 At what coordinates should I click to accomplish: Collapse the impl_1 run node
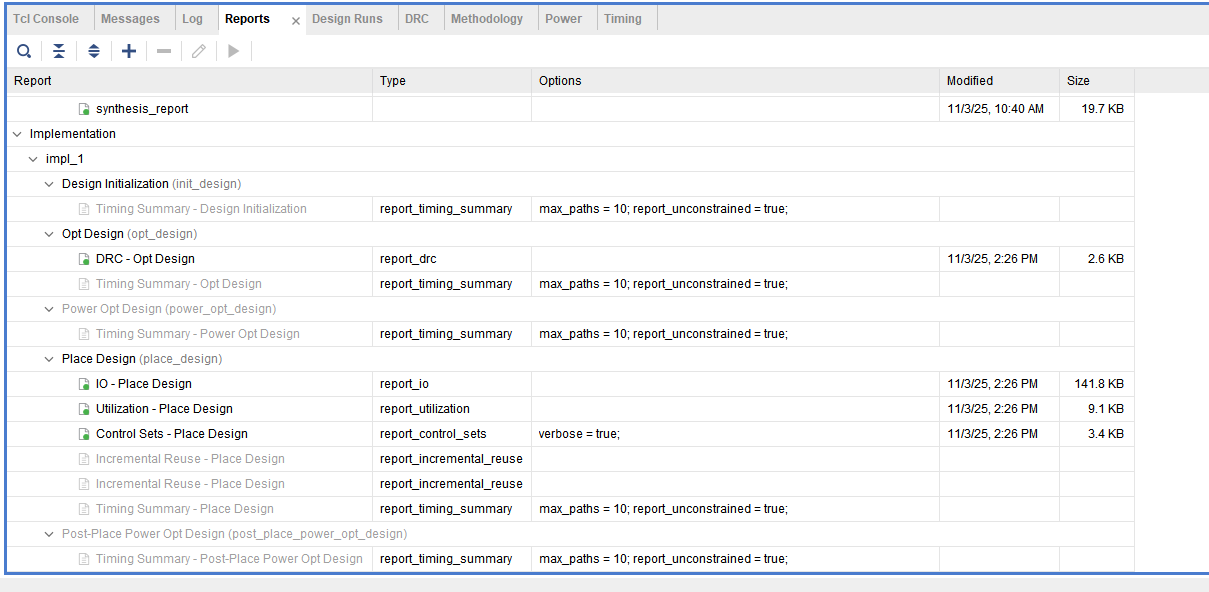(x=33, y=159)
